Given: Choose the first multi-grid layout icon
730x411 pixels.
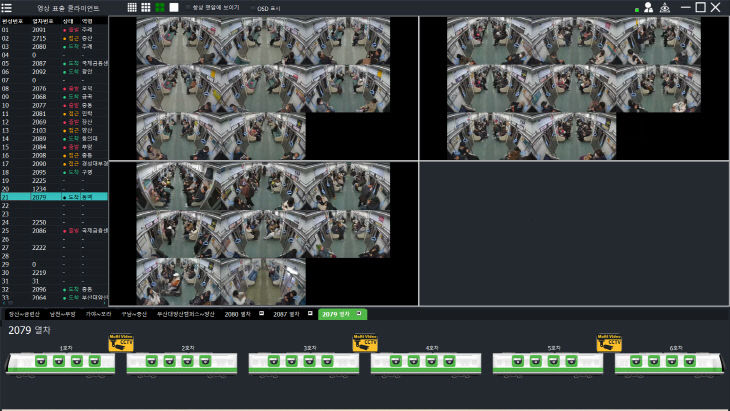Looking at the screenshot, I should [133, 7].
